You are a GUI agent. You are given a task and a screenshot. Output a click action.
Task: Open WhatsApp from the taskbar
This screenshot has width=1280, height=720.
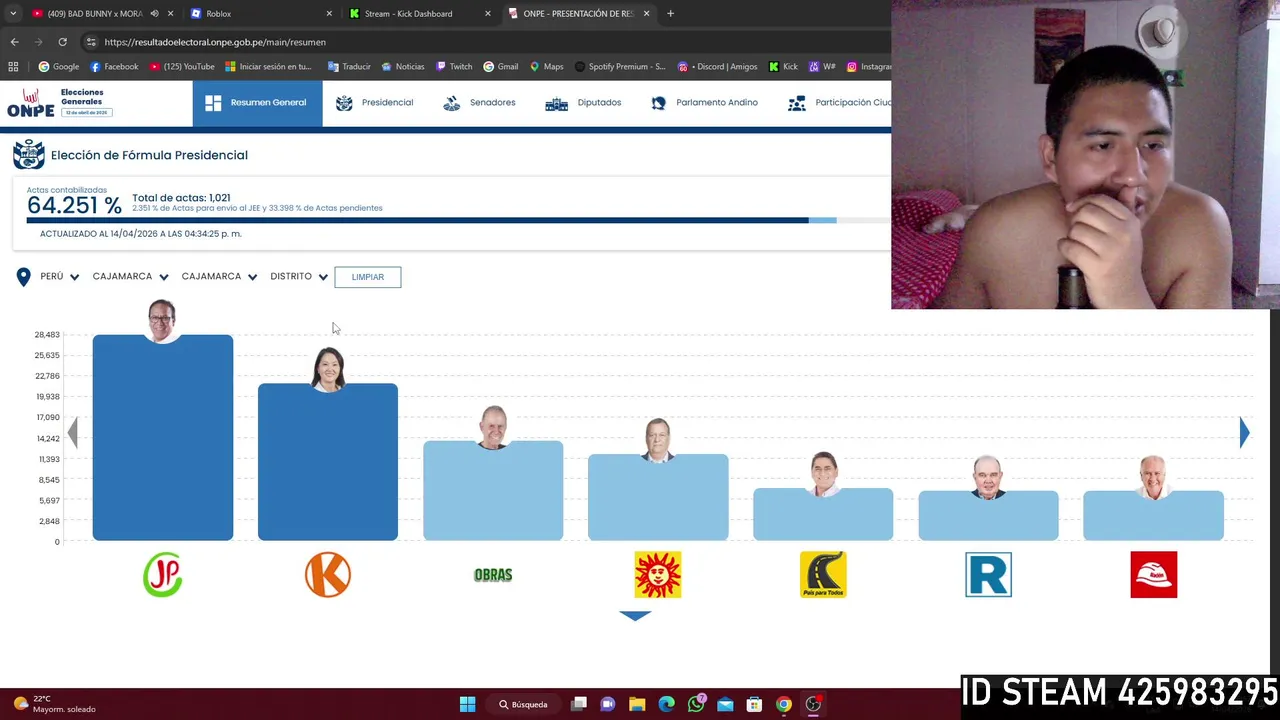tap(696, 704)
